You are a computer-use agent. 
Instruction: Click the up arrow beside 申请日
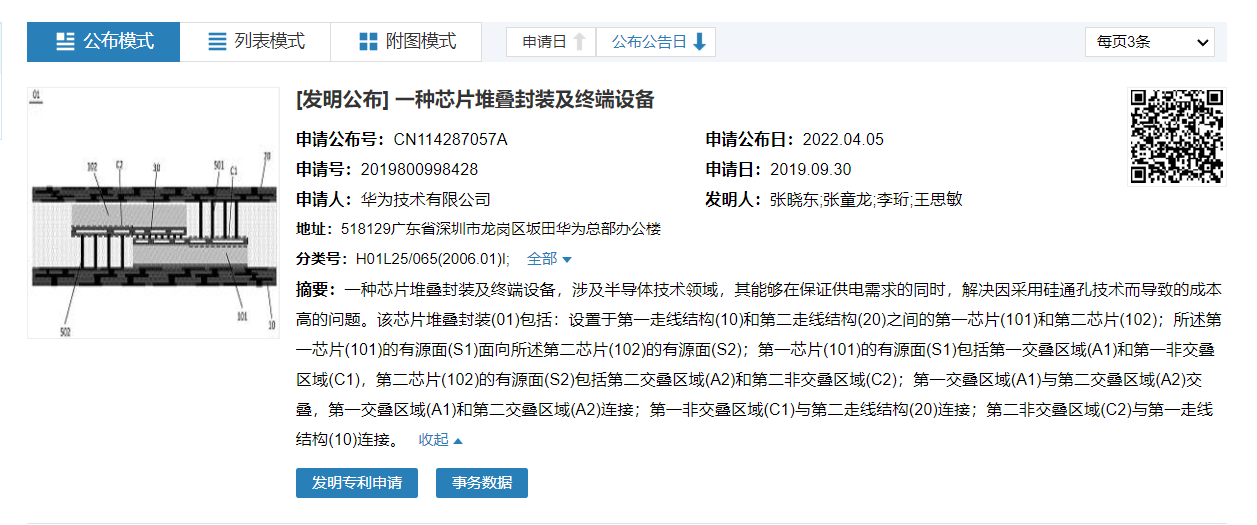click(x=579, y=42)
